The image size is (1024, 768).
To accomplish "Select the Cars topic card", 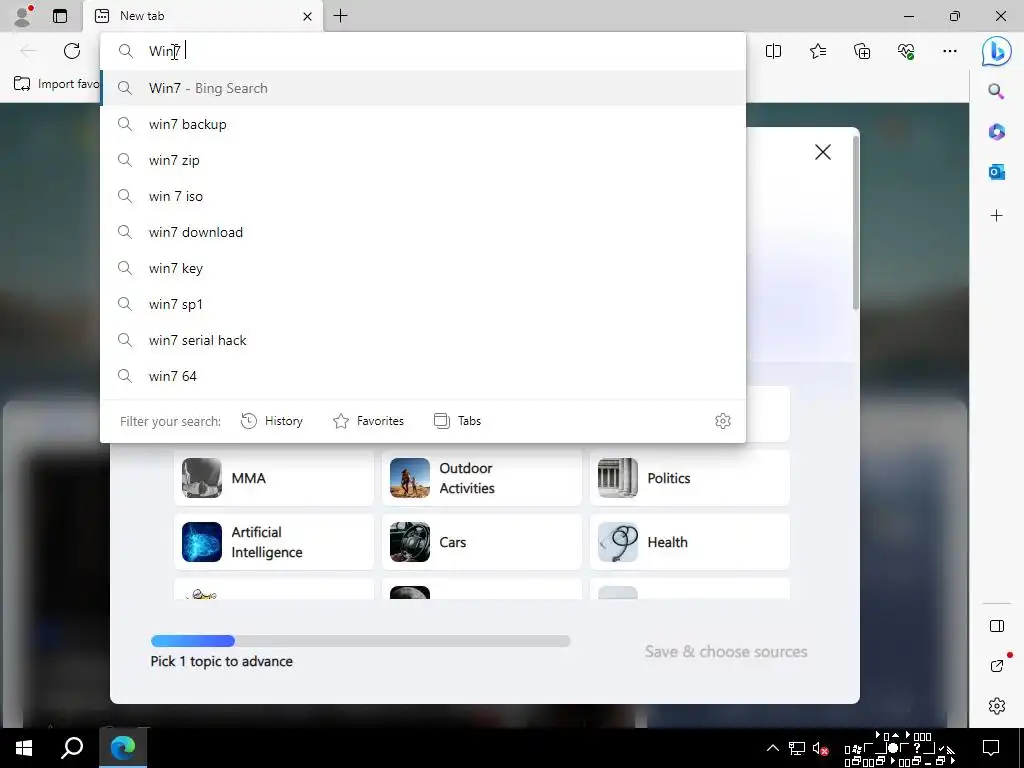I will tap(482, 542).
